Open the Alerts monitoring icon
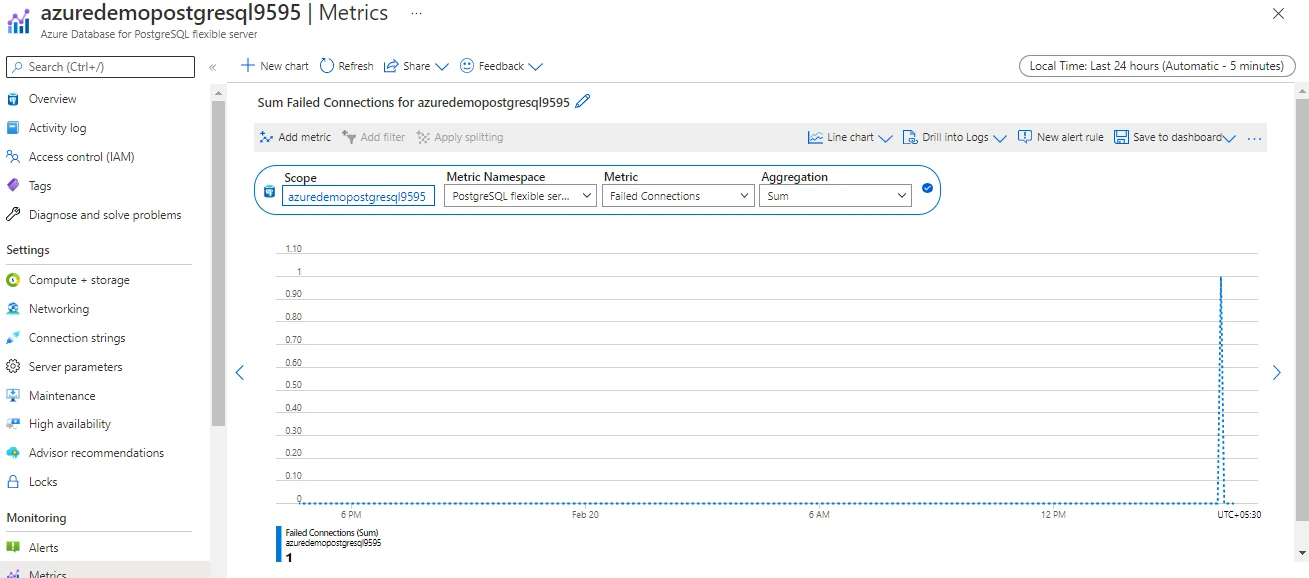Image resolution: width=1309 pixels, height=578 pixels. 12,547
